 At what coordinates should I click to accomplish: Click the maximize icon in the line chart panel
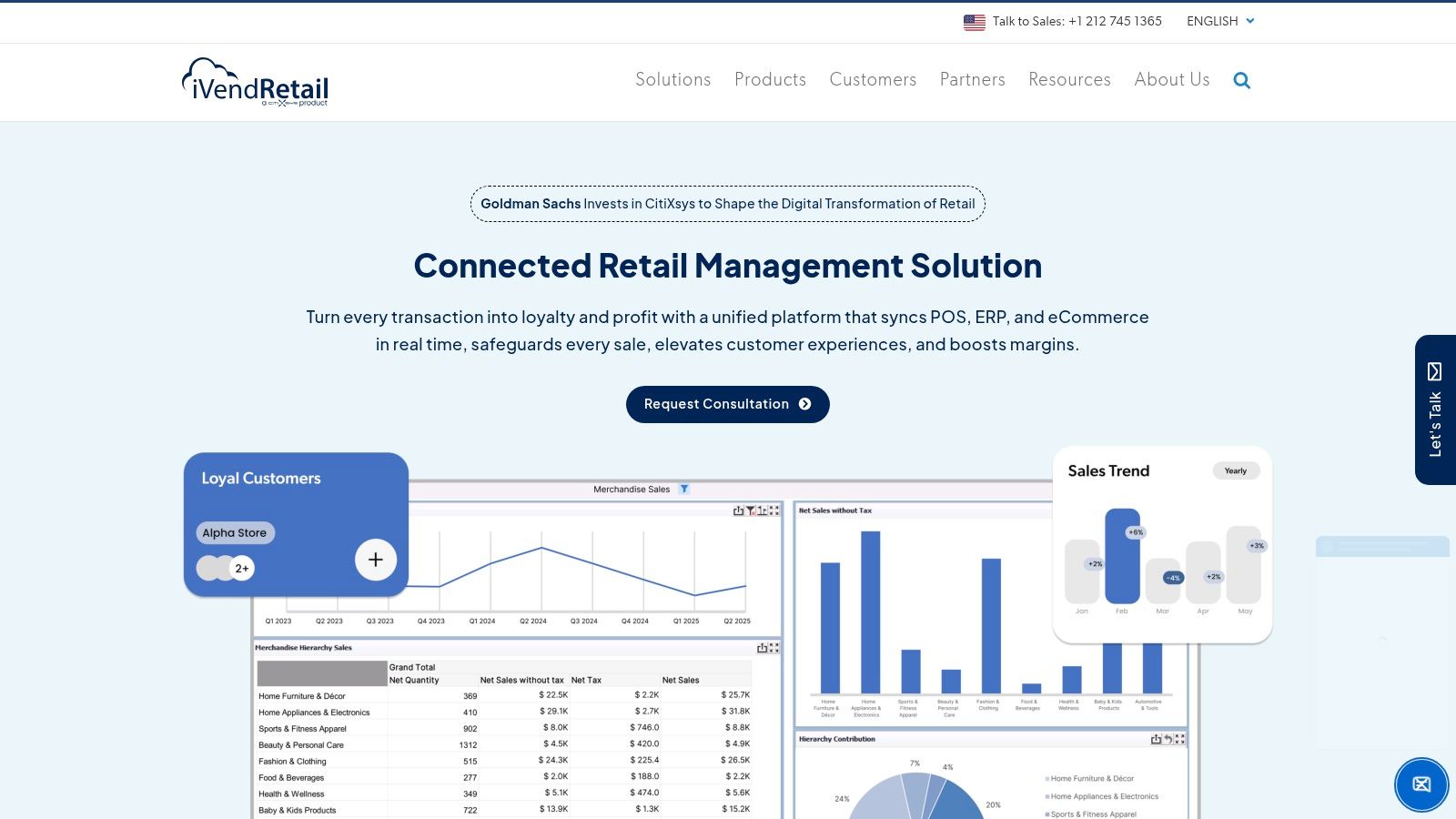774,511
